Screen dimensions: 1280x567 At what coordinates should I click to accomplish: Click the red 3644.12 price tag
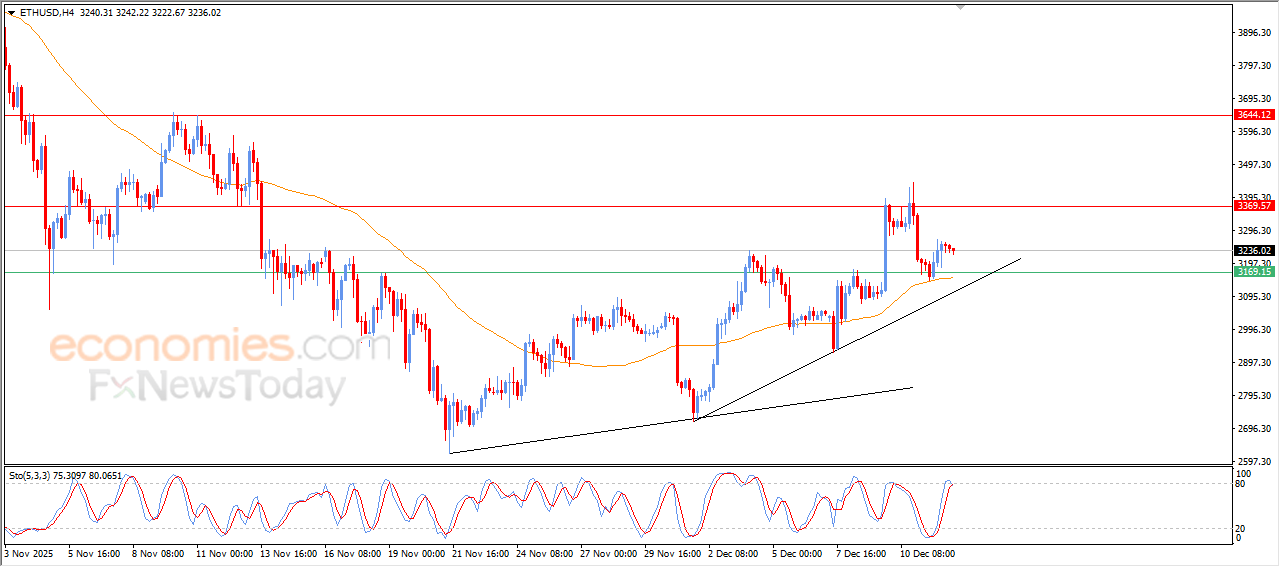(x=1254, y=115)
